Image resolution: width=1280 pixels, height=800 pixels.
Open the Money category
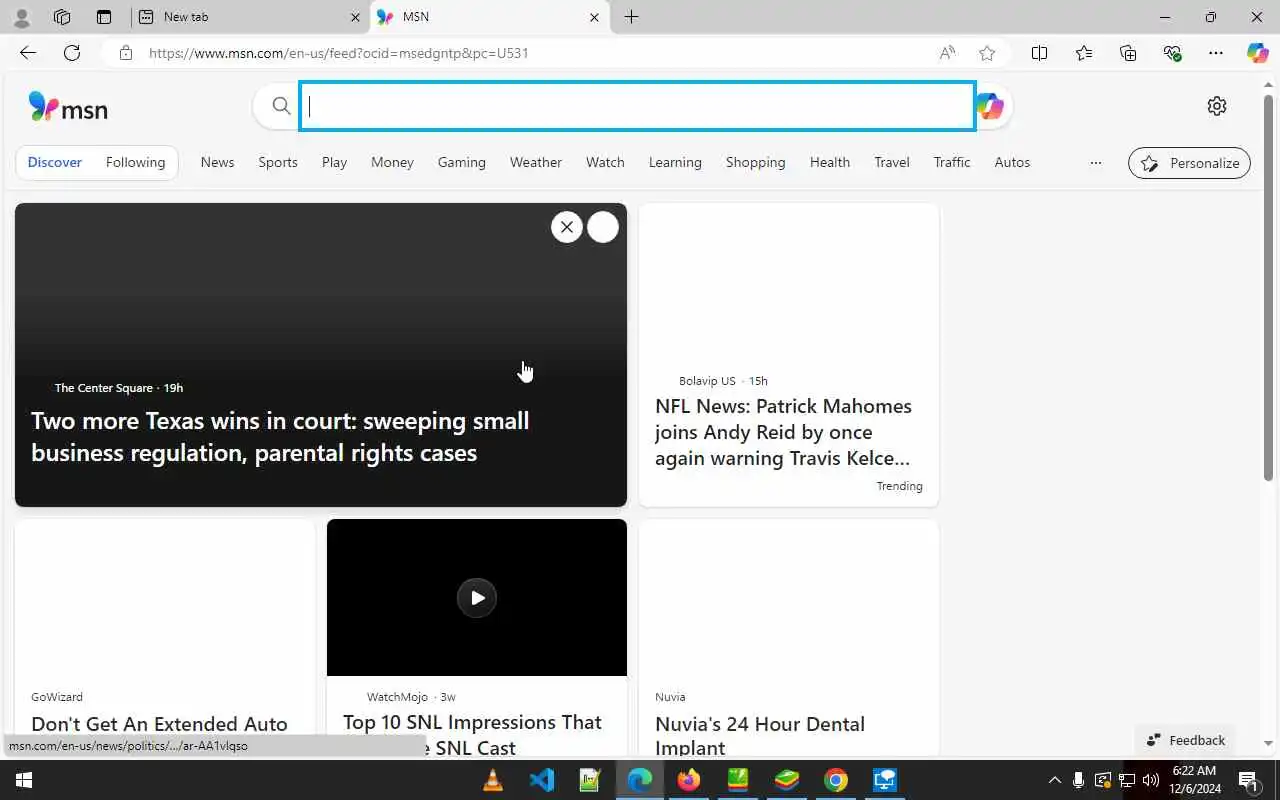tap(392, 162)
